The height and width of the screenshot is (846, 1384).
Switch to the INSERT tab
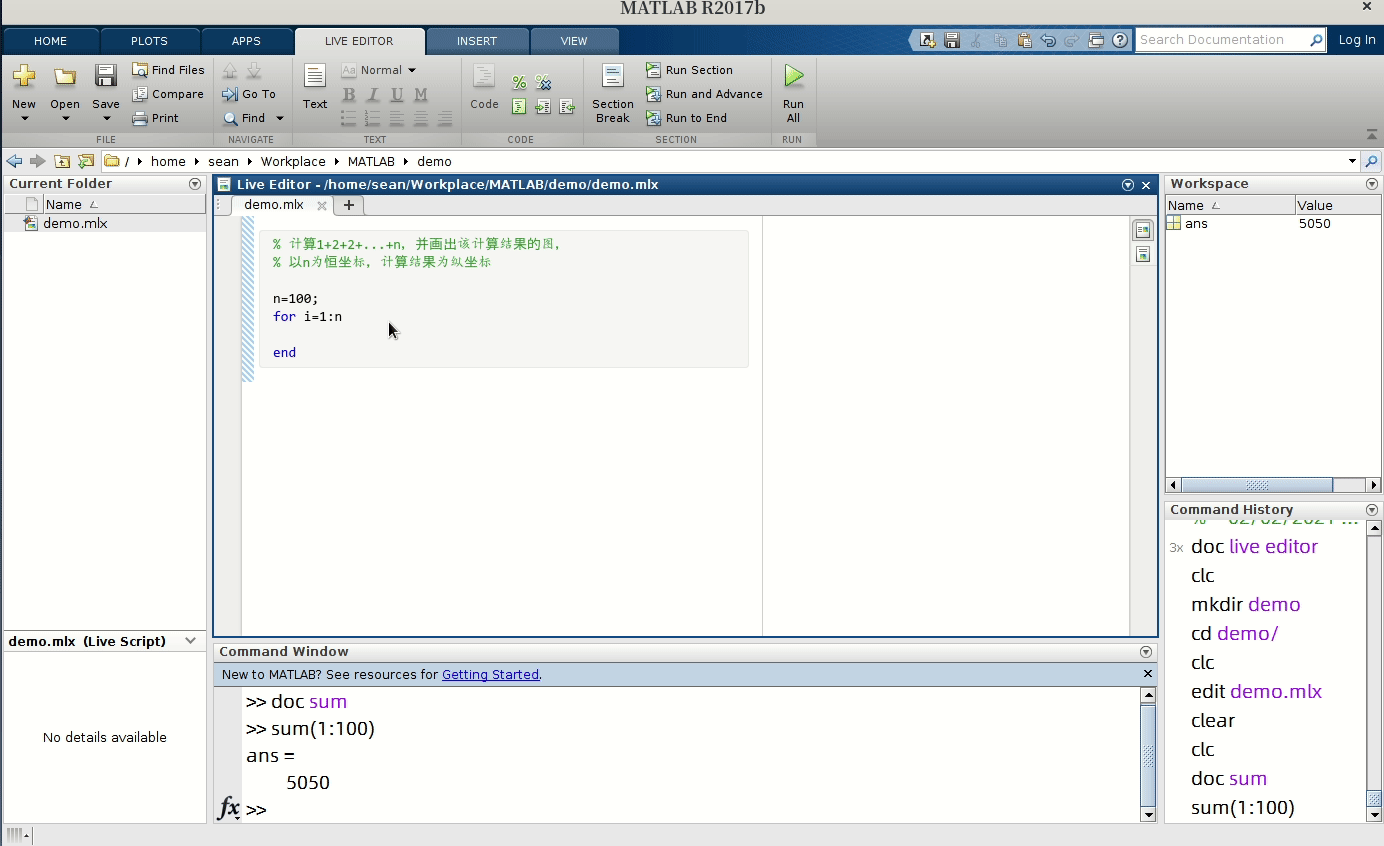coord(477,41)
